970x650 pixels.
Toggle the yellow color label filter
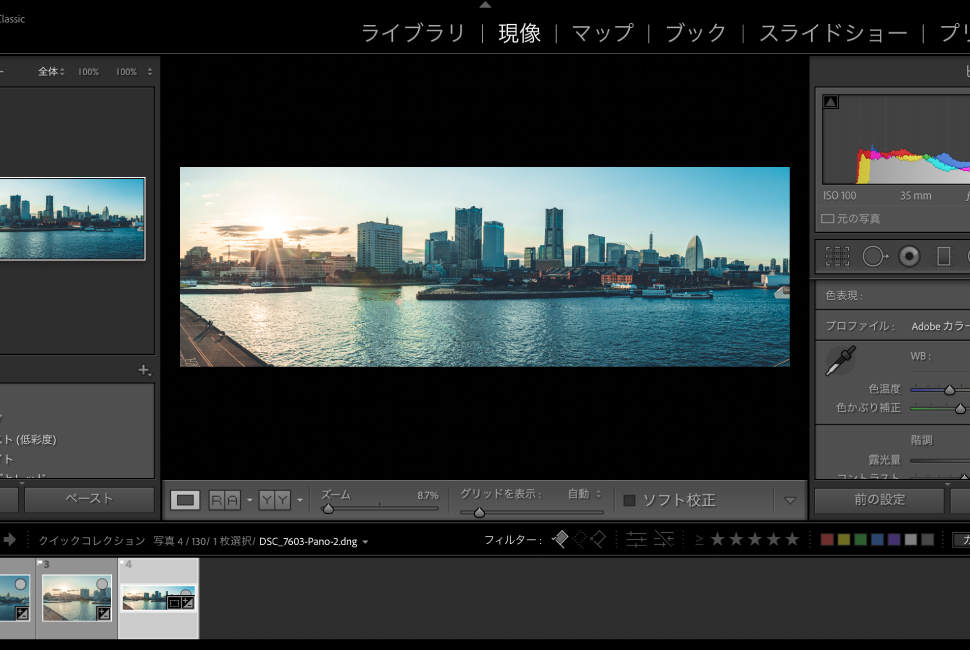(x=844, y=539)
